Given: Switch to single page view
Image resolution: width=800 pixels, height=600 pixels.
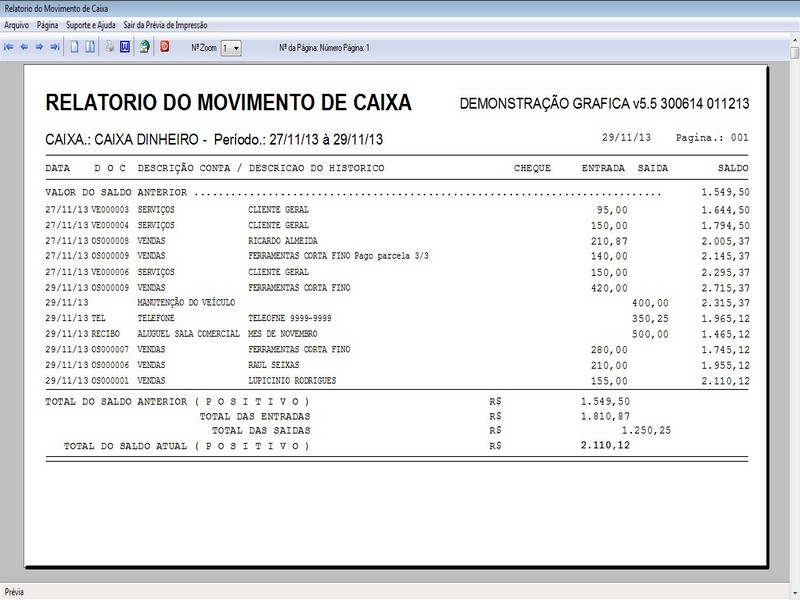Looking at the screenshot, I should click(x=74, y=46).
